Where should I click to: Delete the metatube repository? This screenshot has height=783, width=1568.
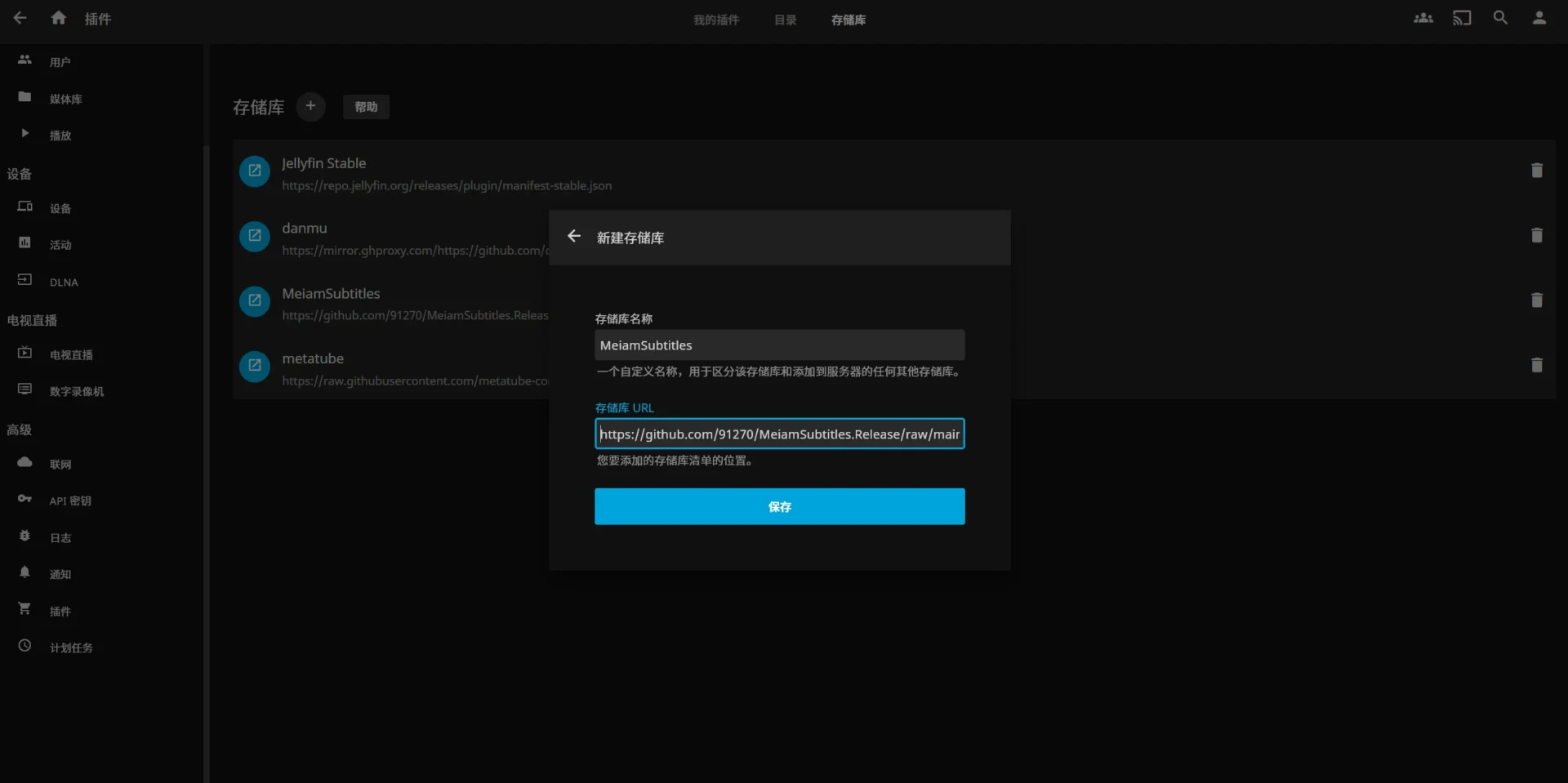click(x=1536, y=365)
